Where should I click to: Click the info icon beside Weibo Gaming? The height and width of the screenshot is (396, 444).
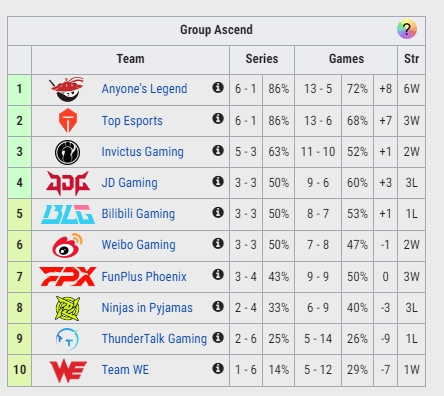point(218,243)
